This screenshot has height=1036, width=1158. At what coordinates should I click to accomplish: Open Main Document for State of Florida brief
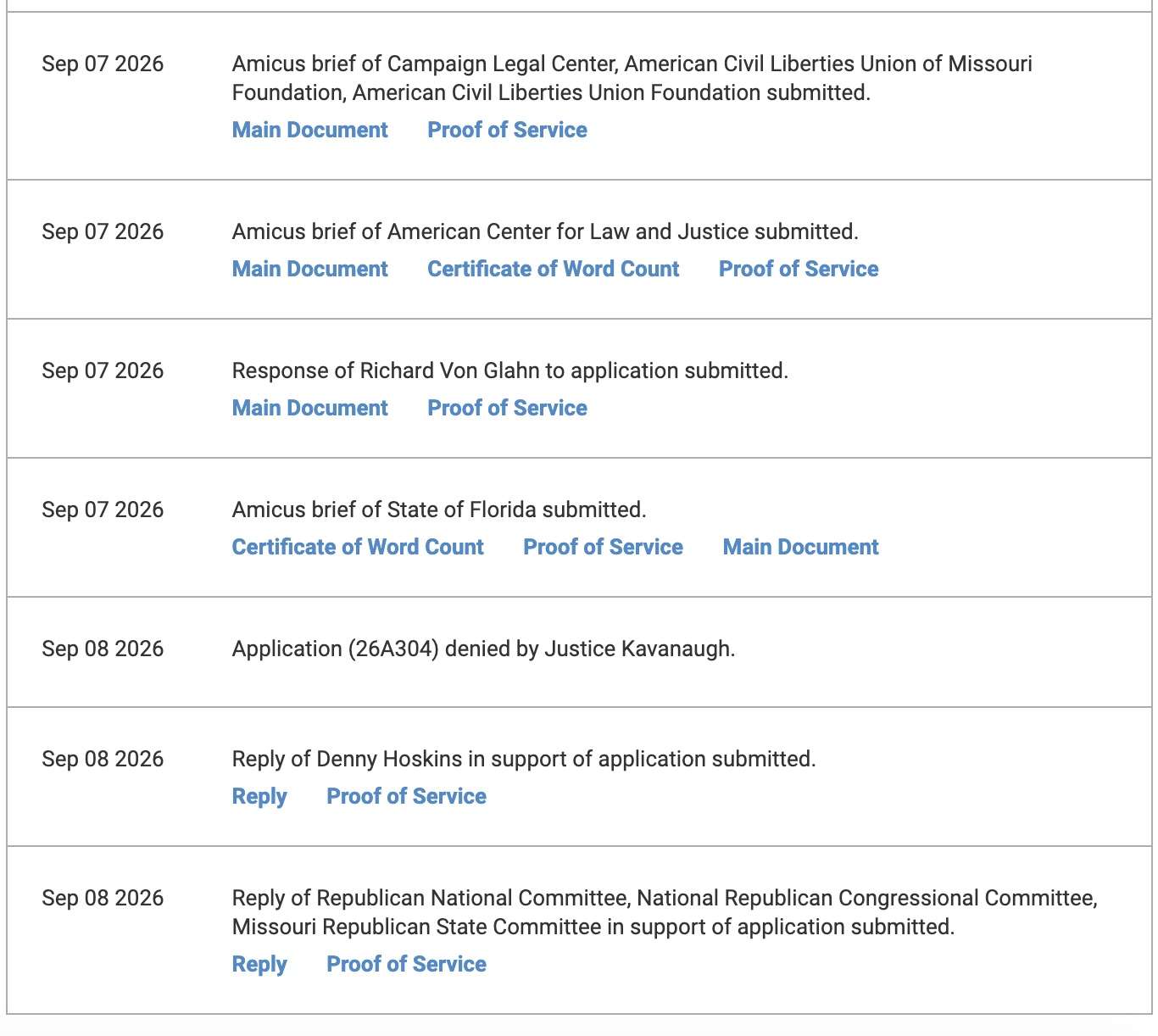pyautogui.click(x=800, y=547)
